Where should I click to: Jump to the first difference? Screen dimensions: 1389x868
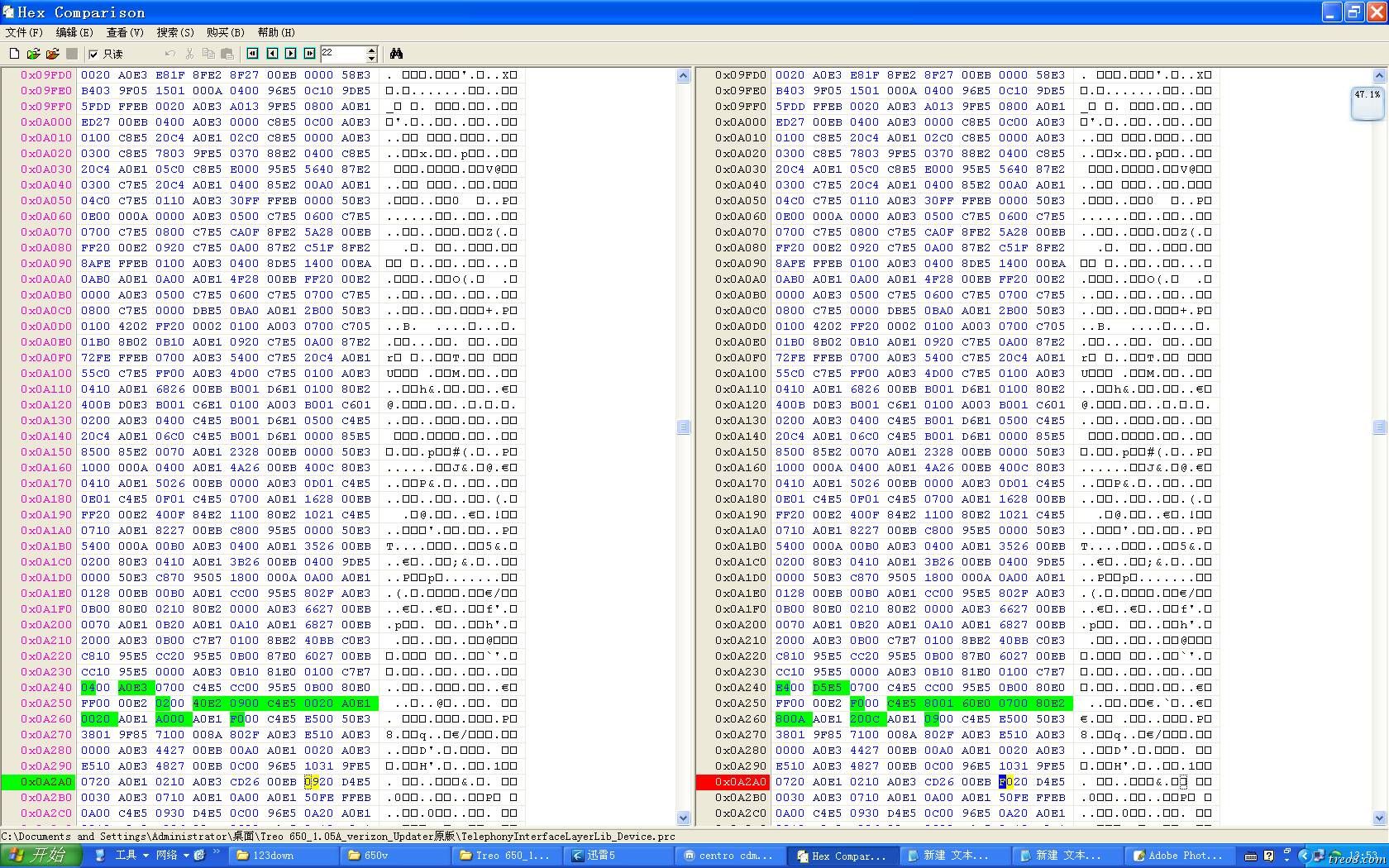coord(253,54)
